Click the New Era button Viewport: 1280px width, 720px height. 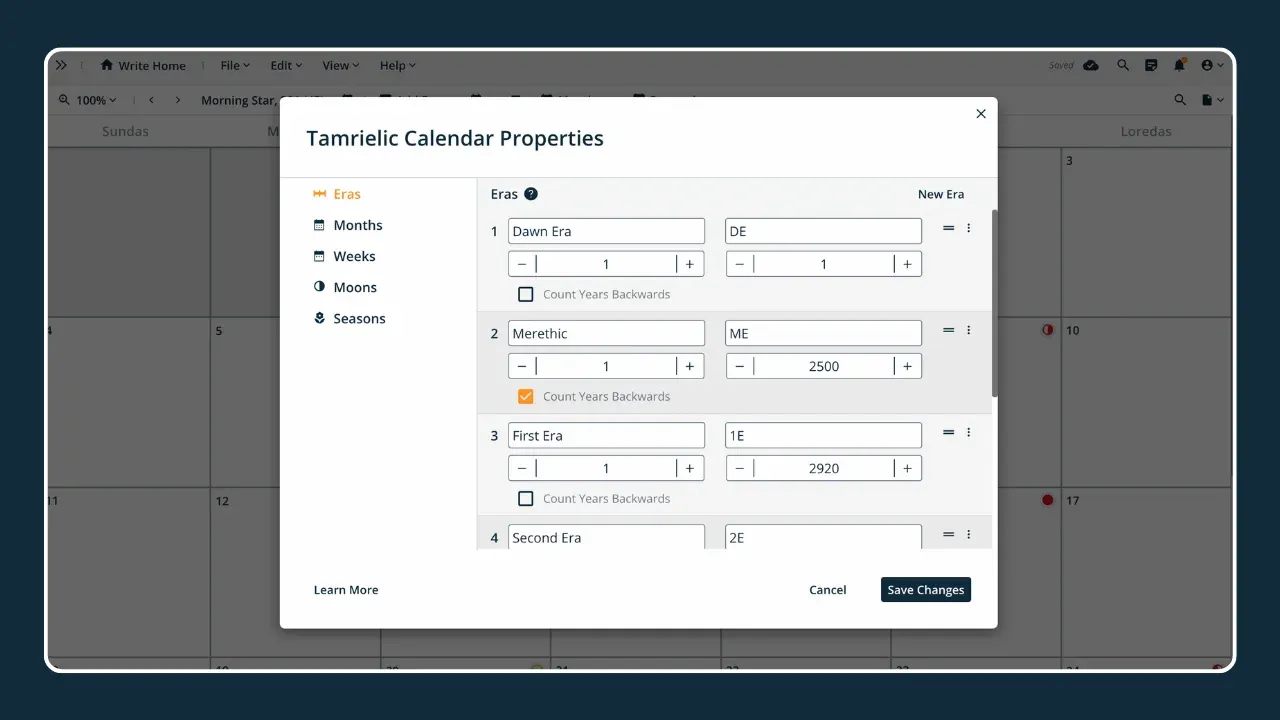(x=941, y=195)
